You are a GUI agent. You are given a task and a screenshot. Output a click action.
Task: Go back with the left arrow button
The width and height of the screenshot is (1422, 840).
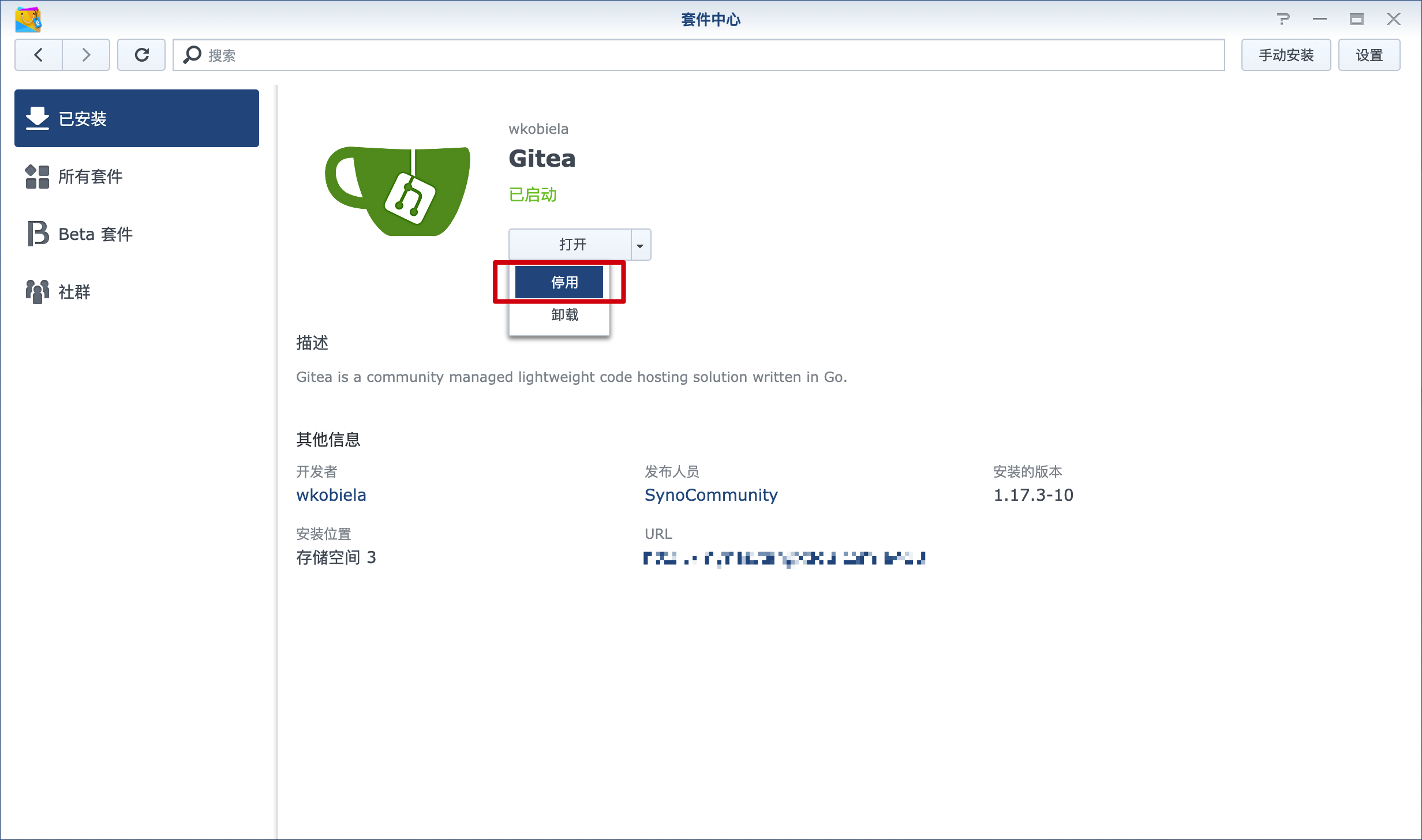39,55
